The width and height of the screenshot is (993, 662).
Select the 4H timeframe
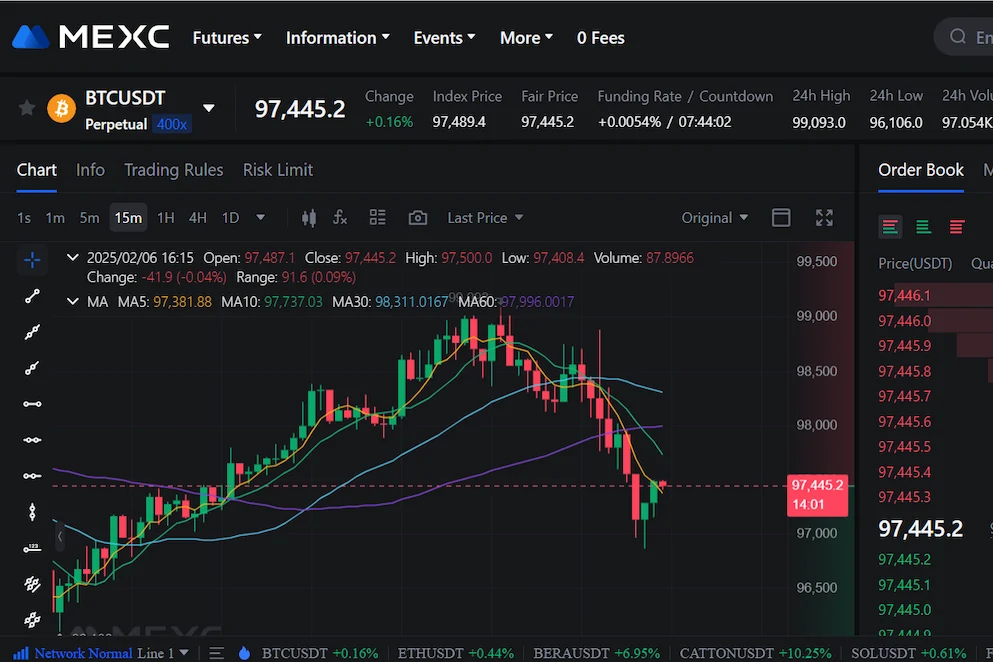click(x=198, y=218)
